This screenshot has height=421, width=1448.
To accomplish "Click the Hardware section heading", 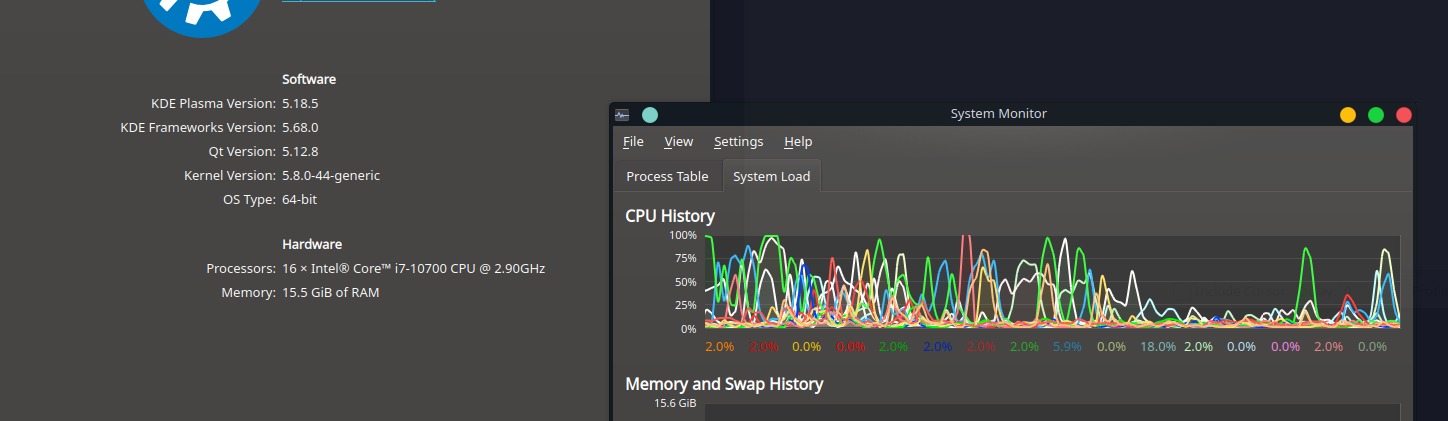I will pyautogui.click(x=312, y=244).
